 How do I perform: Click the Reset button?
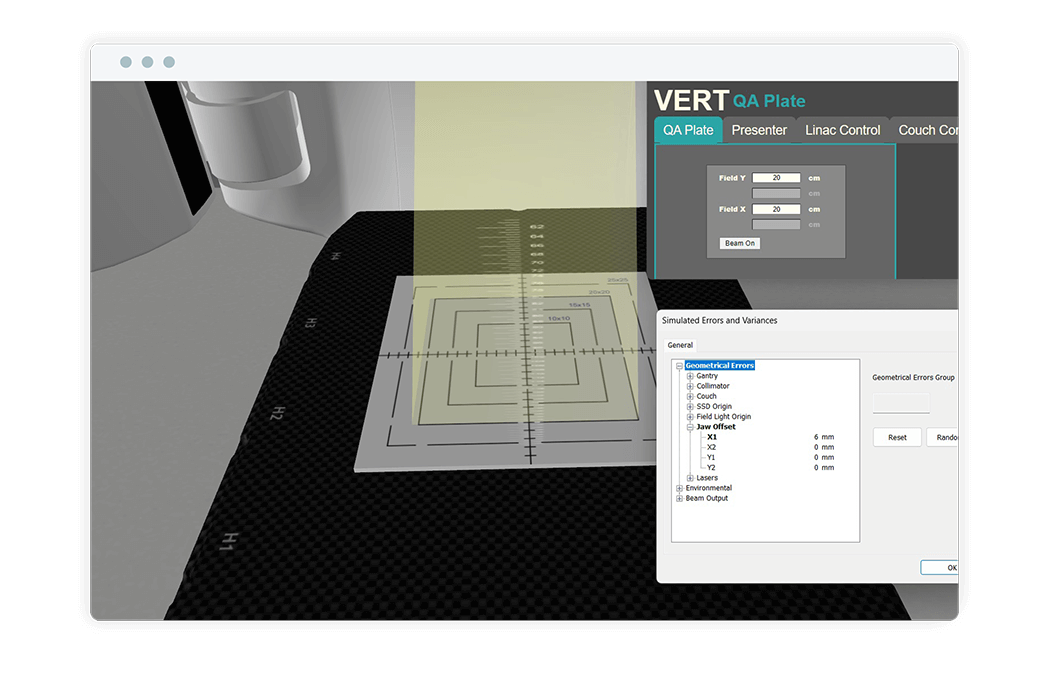897,437
